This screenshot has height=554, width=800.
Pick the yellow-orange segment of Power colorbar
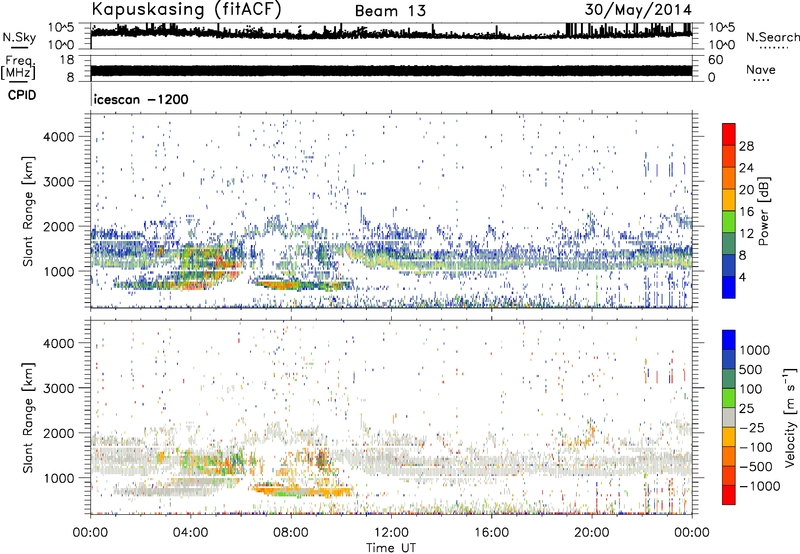[x=729, y=199]
